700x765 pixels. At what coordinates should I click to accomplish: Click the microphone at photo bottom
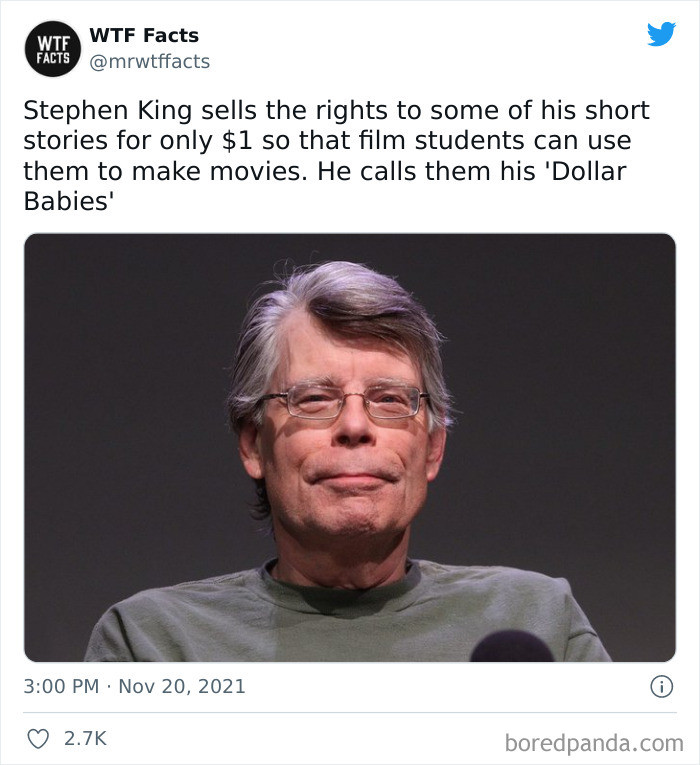point(511,647)
